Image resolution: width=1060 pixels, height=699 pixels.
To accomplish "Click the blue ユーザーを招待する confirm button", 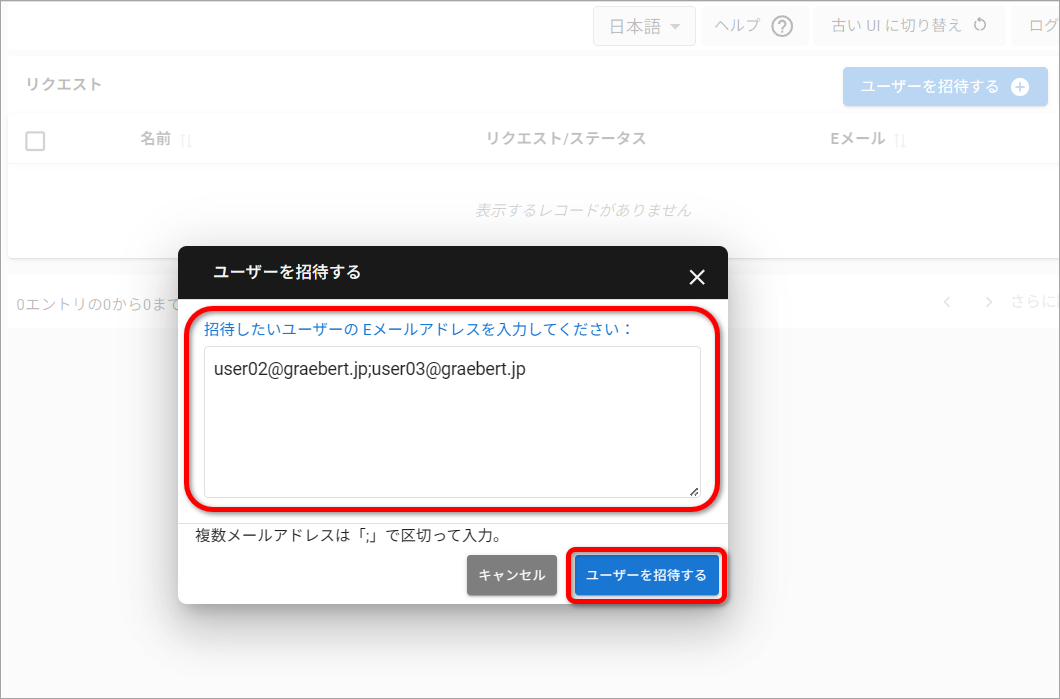I will point(646,575).
